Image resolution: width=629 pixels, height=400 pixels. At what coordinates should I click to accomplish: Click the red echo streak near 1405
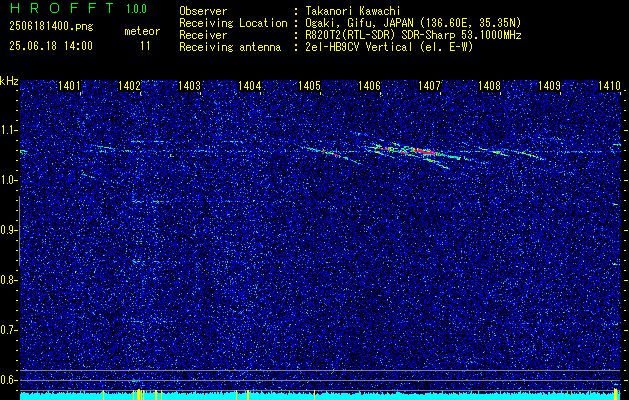331,152
